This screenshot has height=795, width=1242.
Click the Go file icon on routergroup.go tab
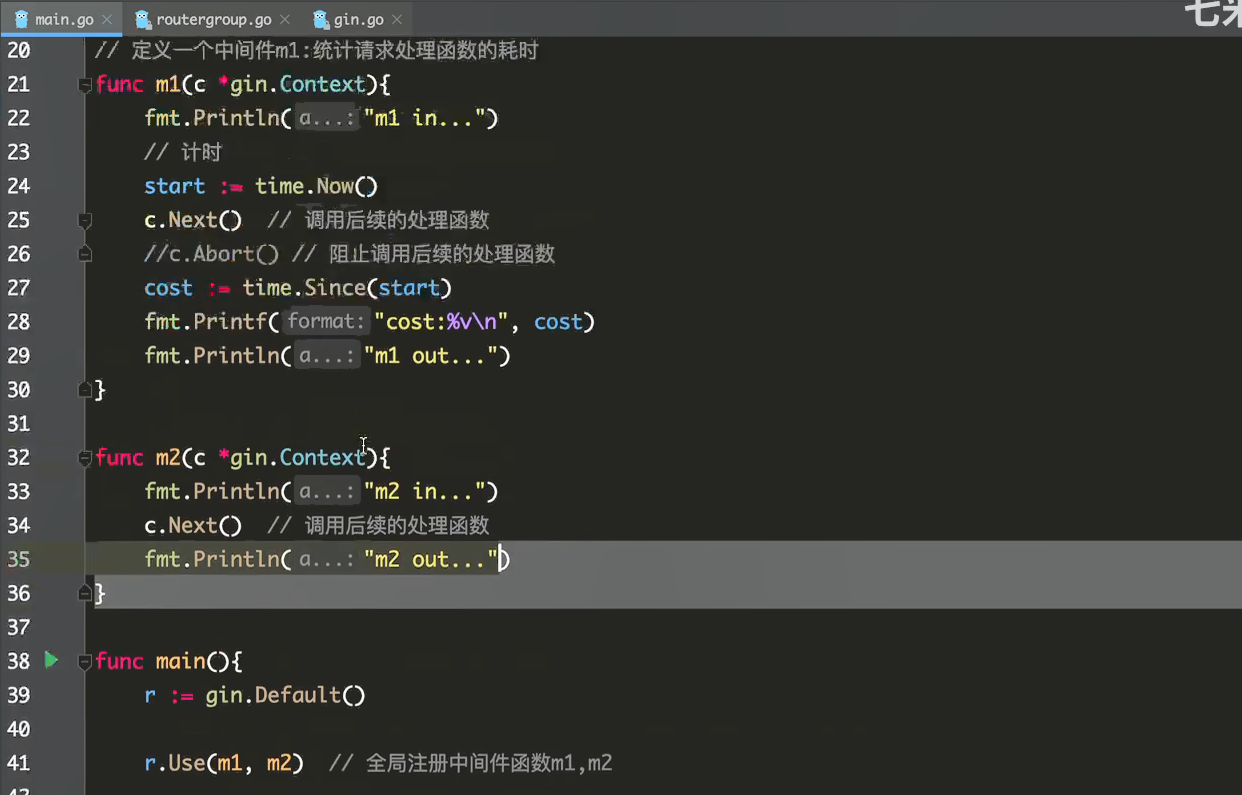coord(143,19)
